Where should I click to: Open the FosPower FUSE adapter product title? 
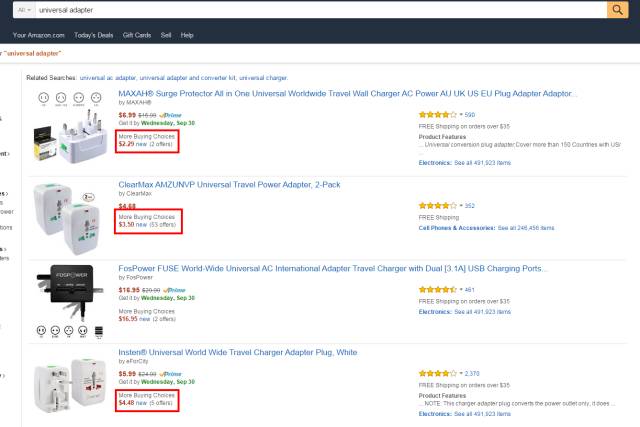coord(333,269)
